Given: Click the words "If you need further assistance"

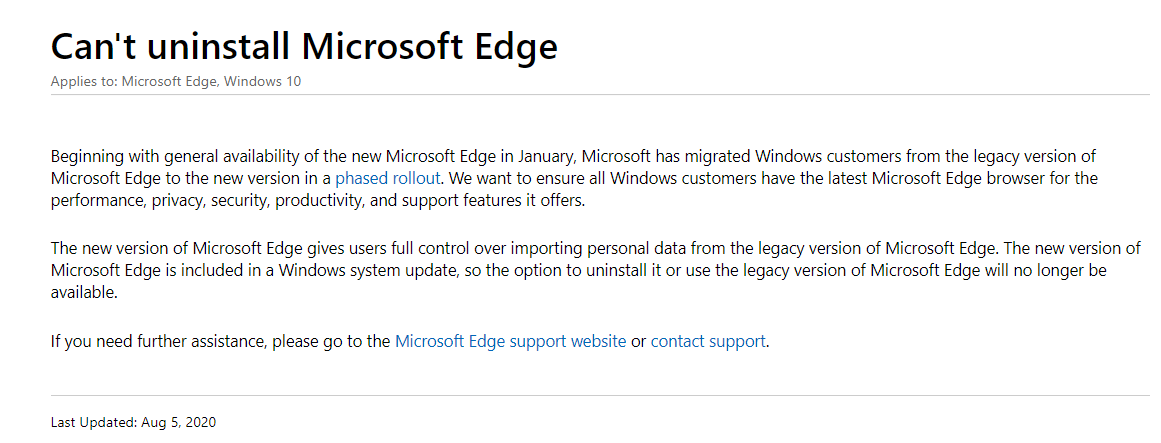Looking at the screenshot, I should [x=158, y=342].
